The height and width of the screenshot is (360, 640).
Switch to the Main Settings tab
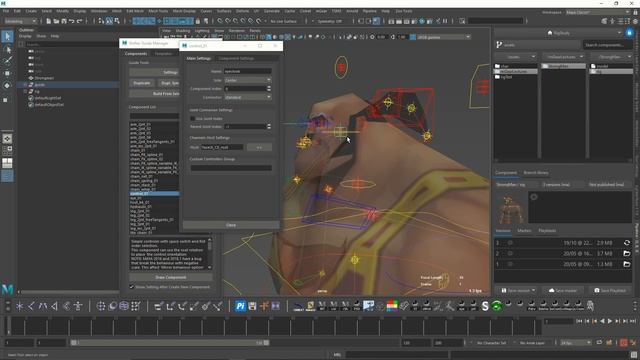pyautogui.click(x=199, y=58)
